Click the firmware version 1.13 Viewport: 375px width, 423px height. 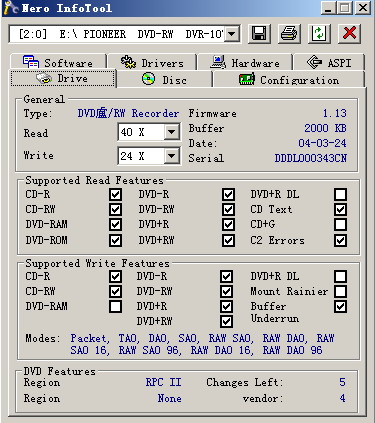pos(334,113)
